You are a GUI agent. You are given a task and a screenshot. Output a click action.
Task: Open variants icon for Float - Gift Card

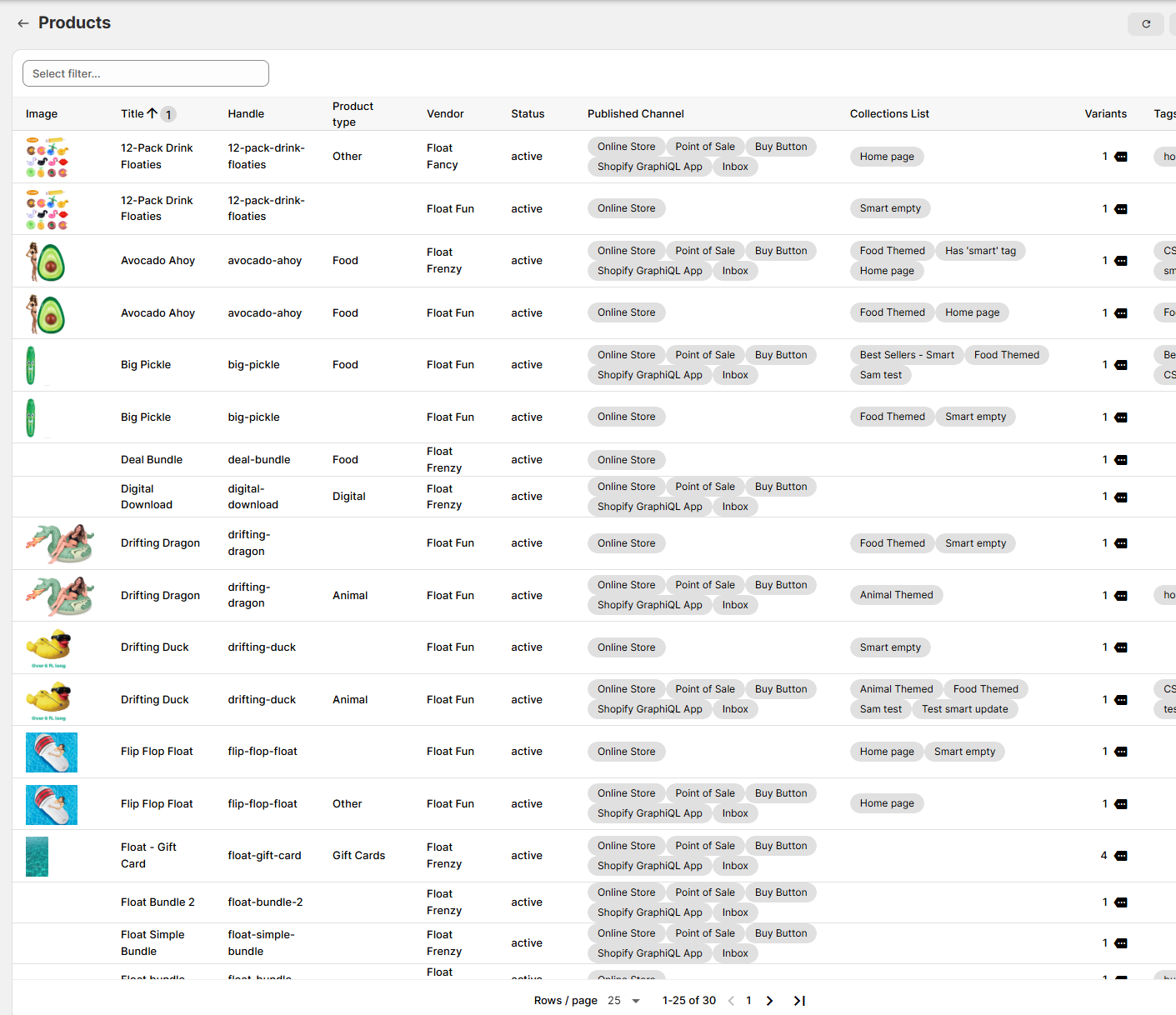1121,856
